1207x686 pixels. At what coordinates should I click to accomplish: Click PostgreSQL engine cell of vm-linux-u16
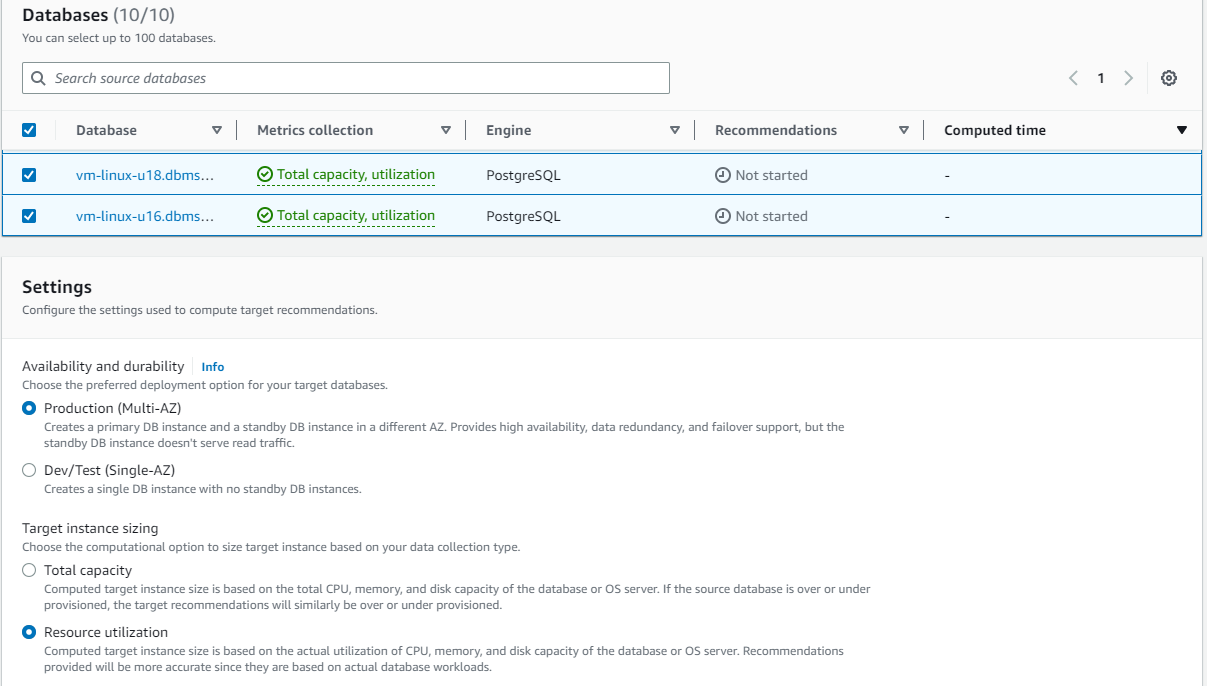click(x=523, y=216)
